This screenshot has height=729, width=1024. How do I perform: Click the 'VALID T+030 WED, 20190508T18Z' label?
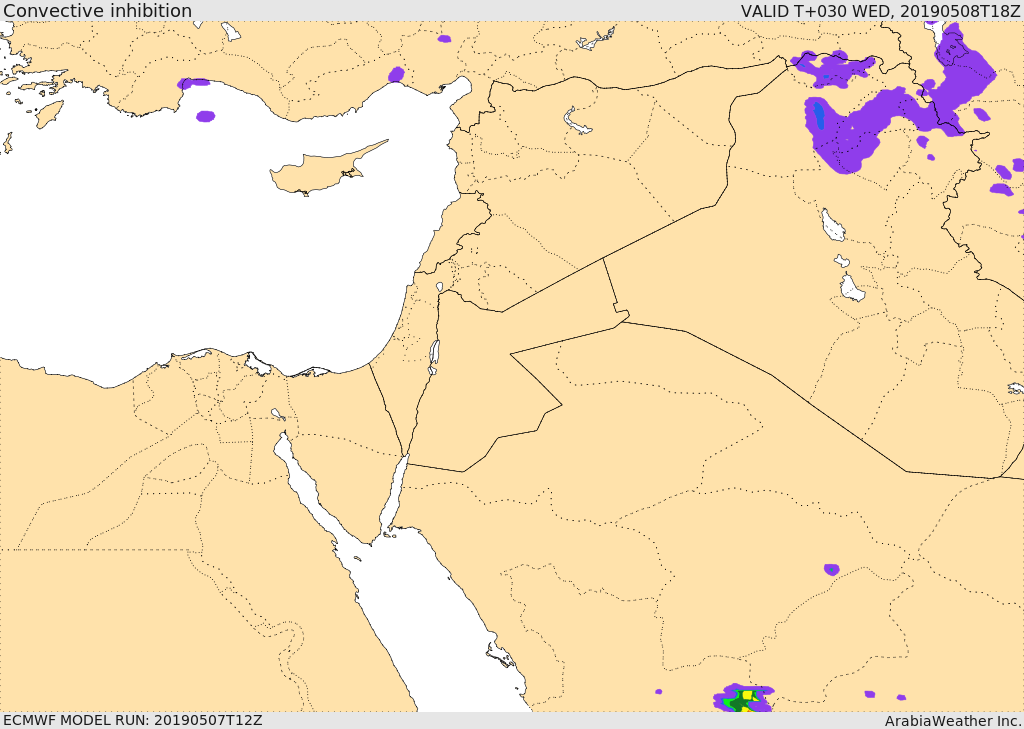coord(880,10)
